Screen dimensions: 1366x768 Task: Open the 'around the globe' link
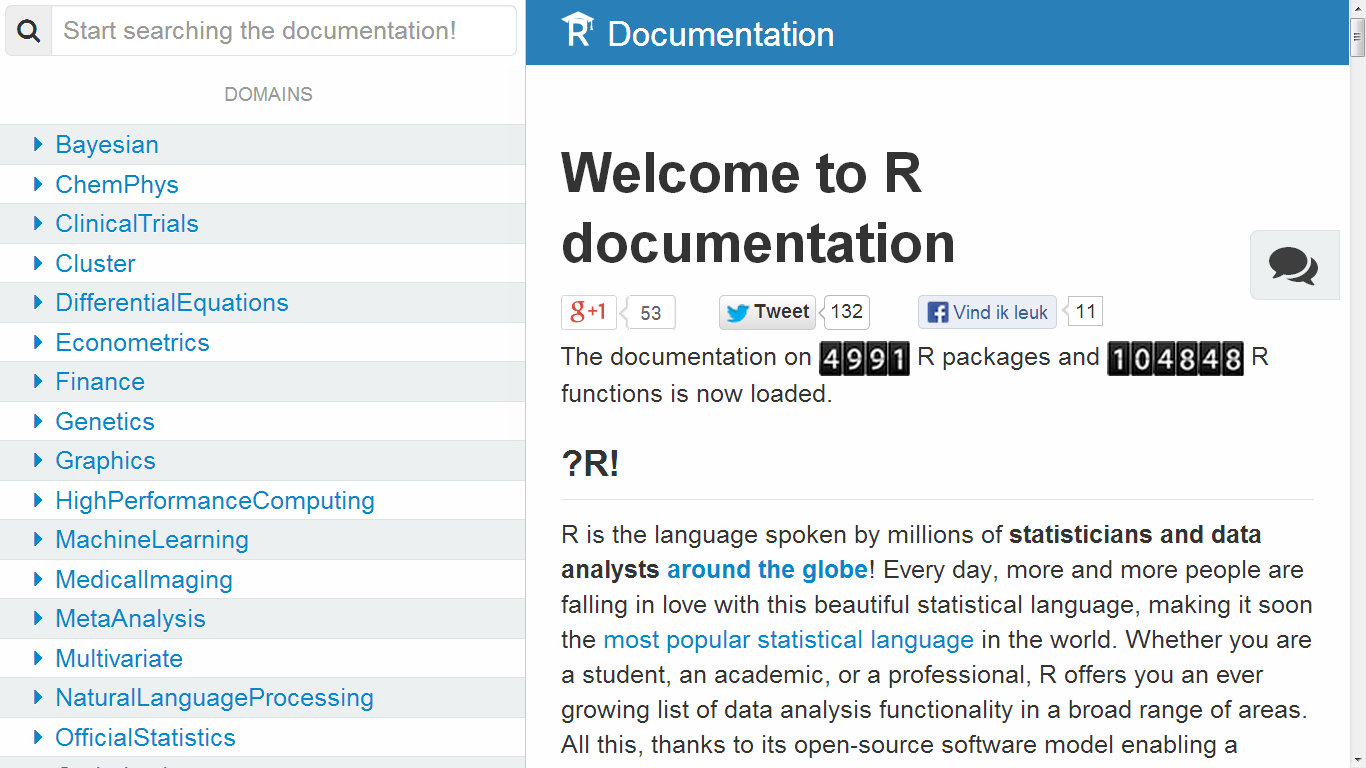(x=767, y=570)
